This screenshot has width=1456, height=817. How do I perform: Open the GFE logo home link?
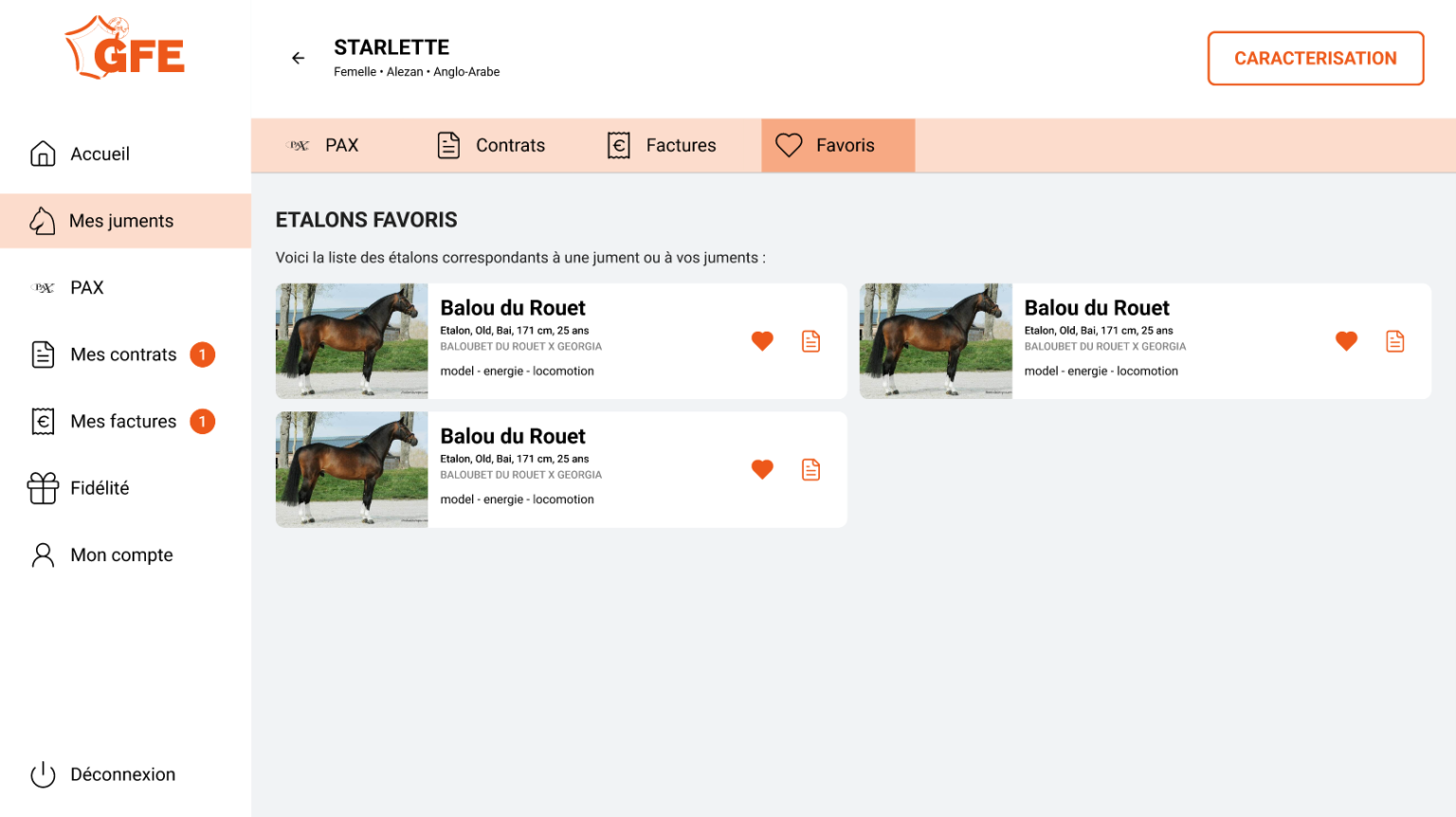[x=125, y=48]
